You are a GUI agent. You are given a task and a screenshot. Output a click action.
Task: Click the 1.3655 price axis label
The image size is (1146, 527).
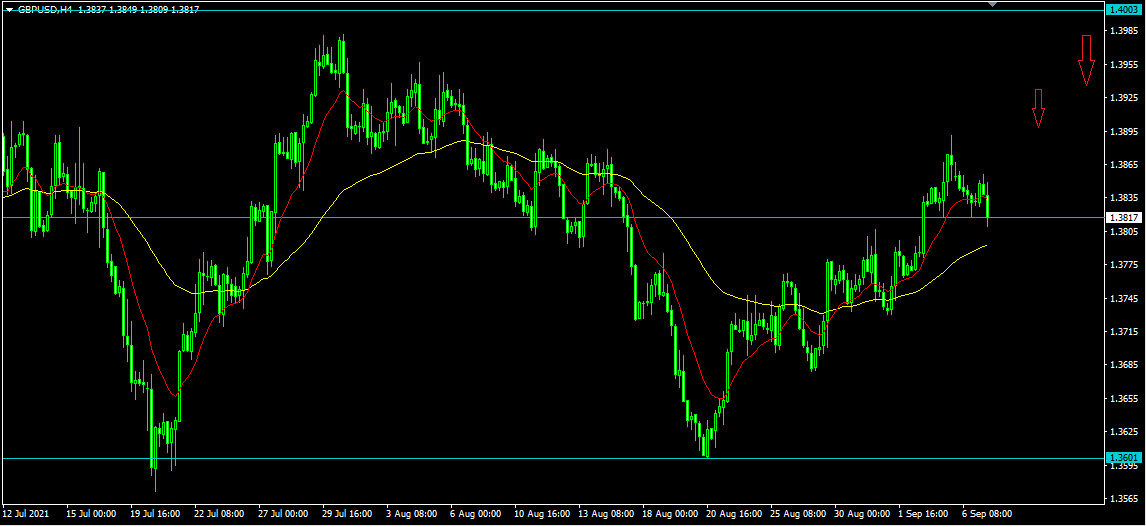[1124, 398]
